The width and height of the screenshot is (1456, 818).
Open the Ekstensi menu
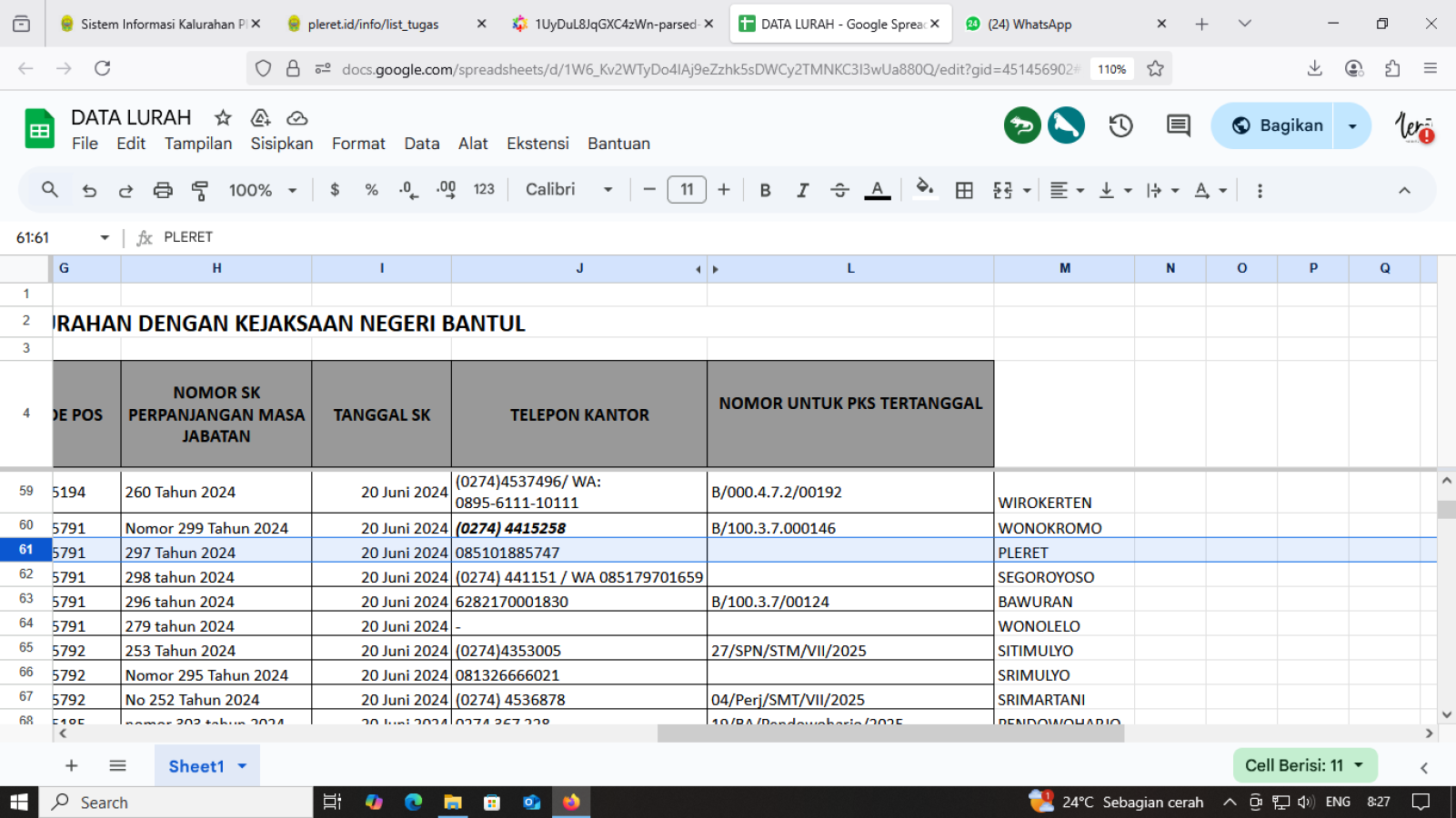(537, 144)
